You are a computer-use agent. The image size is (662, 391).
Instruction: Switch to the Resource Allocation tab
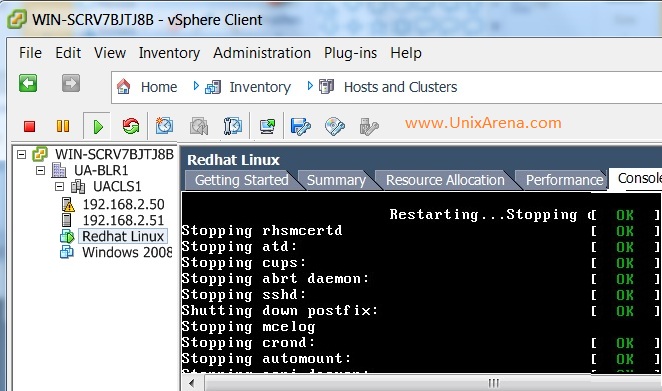point(445,180)
